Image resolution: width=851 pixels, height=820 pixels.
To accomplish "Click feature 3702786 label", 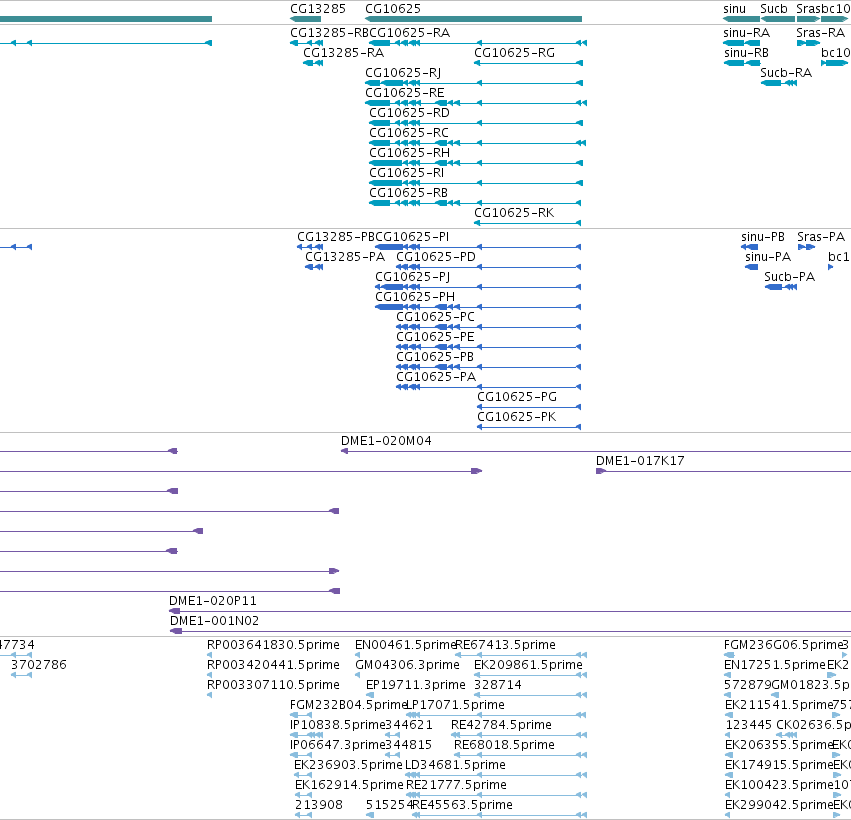I will (x=39, y=665).
